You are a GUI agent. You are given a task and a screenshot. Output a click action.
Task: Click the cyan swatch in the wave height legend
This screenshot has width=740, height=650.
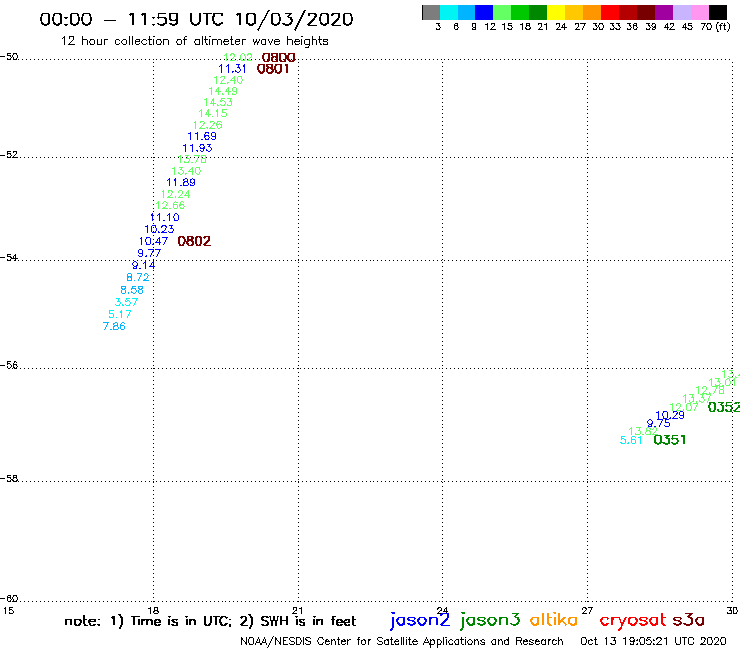coord(448,12)
